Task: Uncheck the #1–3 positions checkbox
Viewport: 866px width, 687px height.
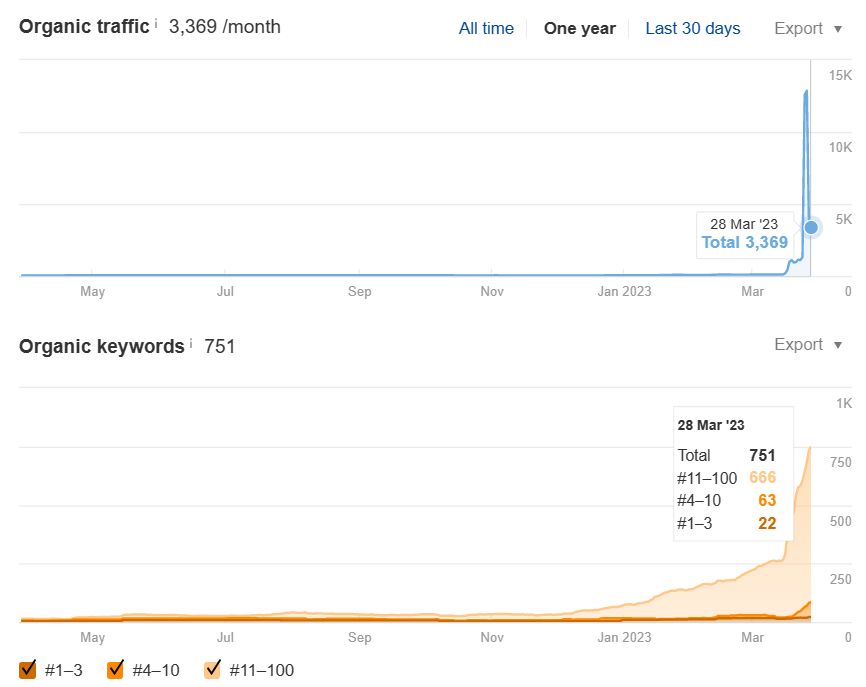Action: coord(28,669)
